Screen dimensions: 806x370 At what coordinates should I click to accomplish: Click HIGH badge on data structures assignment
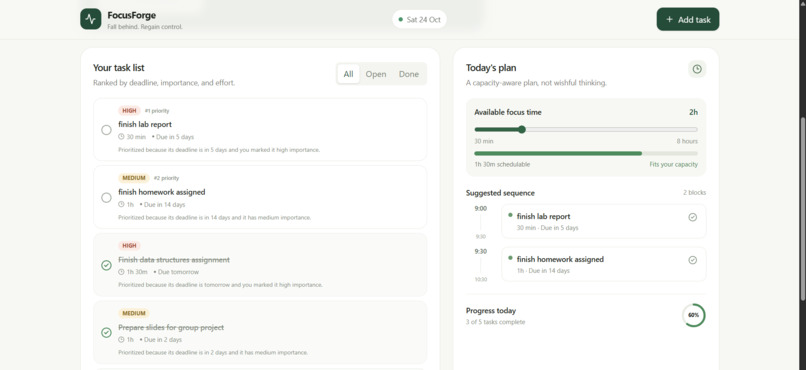129,246
